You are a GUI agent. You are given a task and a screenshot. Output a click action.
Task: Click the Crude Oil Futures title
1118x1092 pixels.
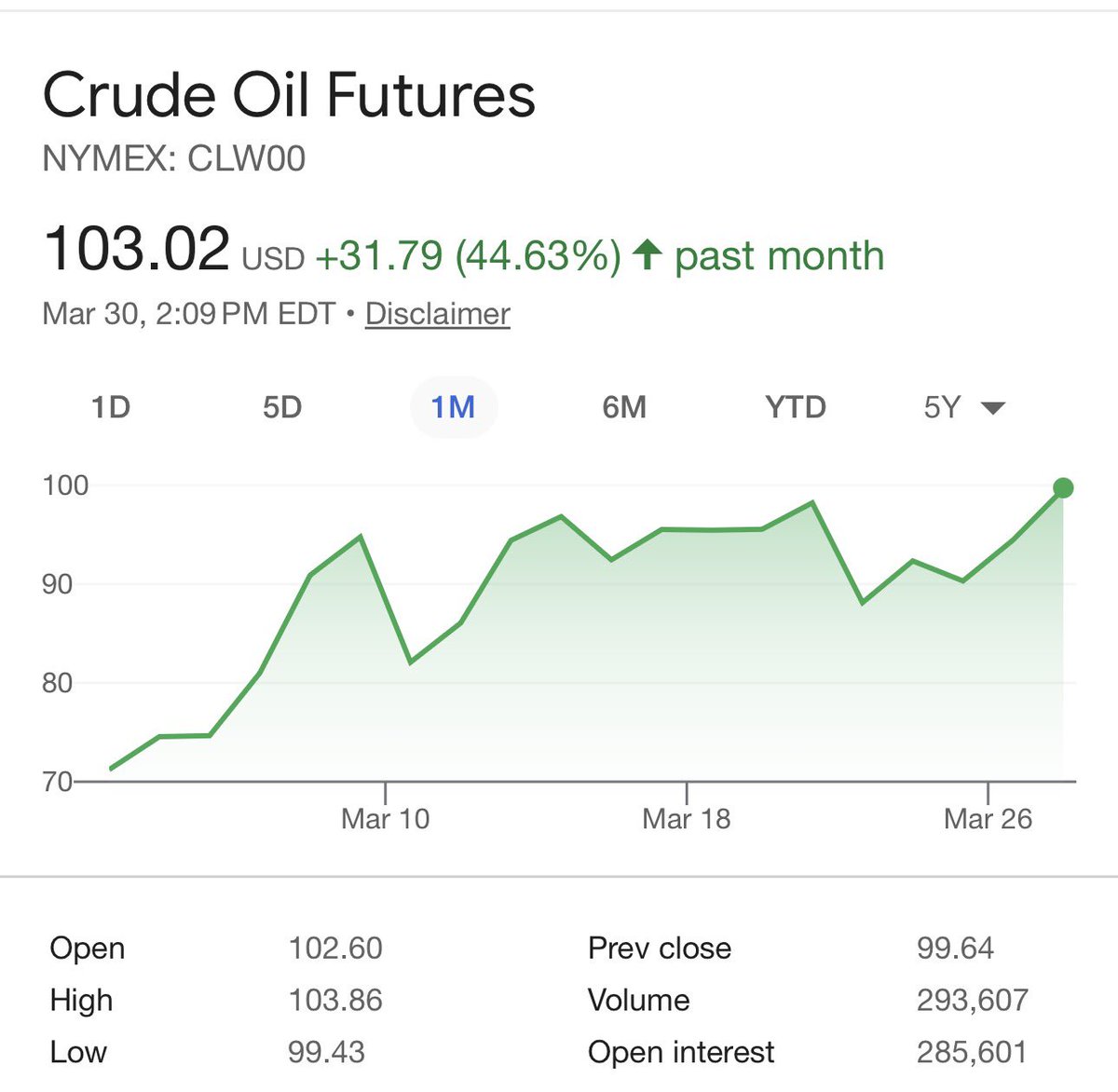(x=290, y=96)
